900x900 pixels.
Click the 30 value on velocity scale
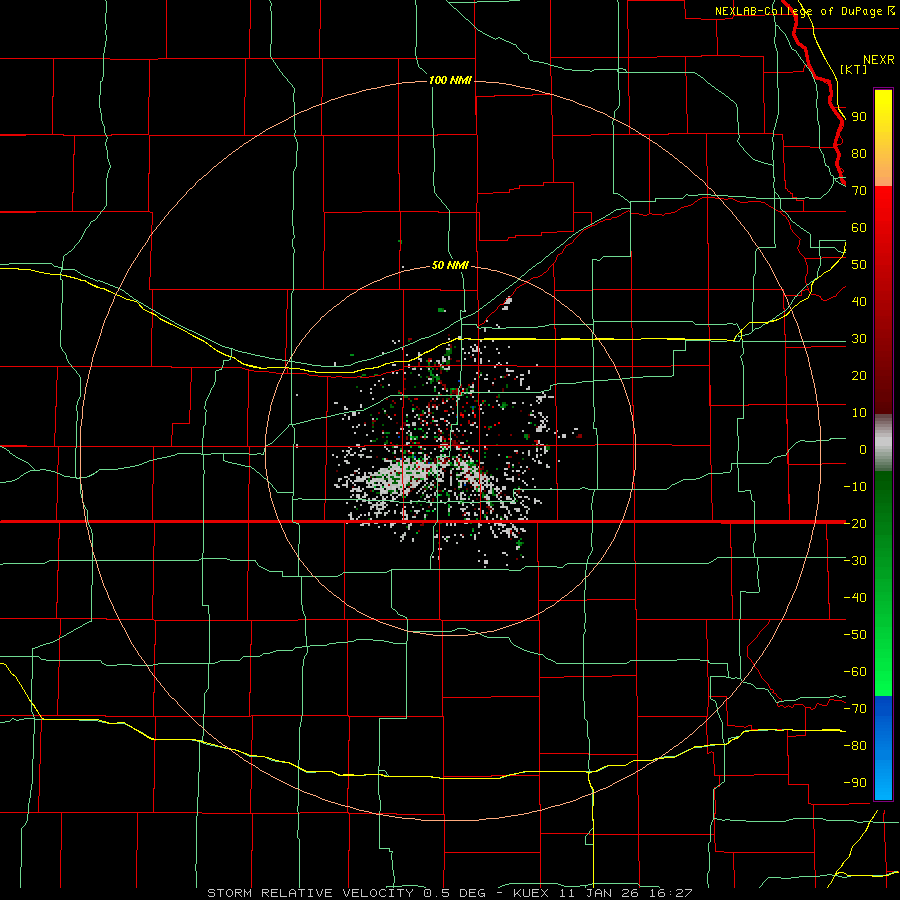pos(859,339)
